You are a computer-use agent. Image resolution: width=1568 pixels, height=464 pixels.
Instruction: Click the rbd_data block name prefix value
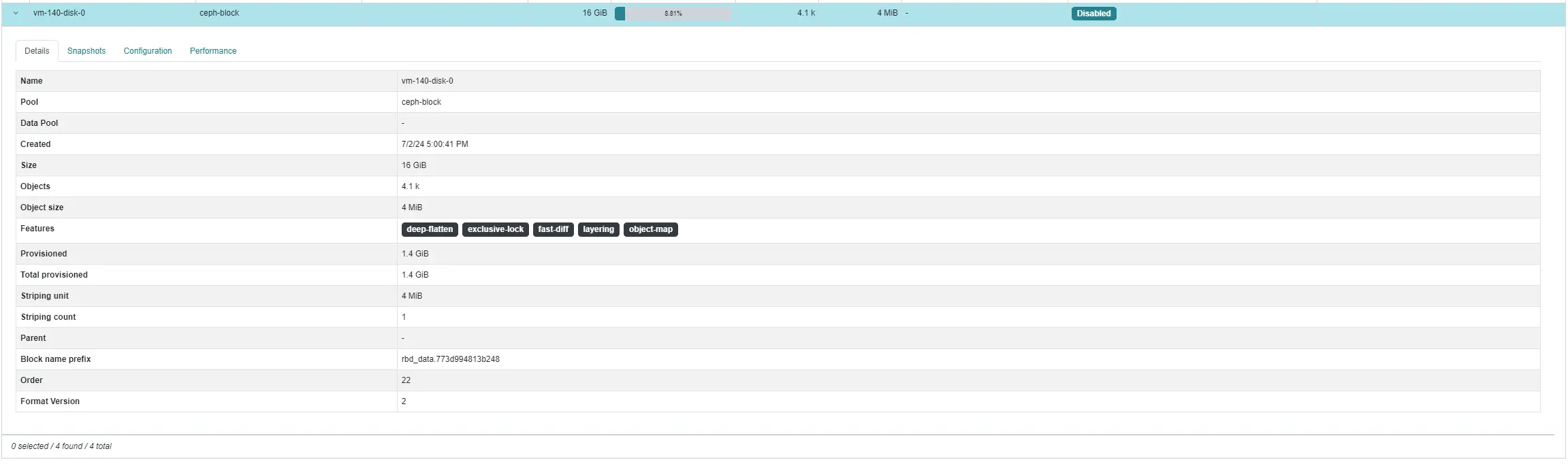tap(451, 359)
